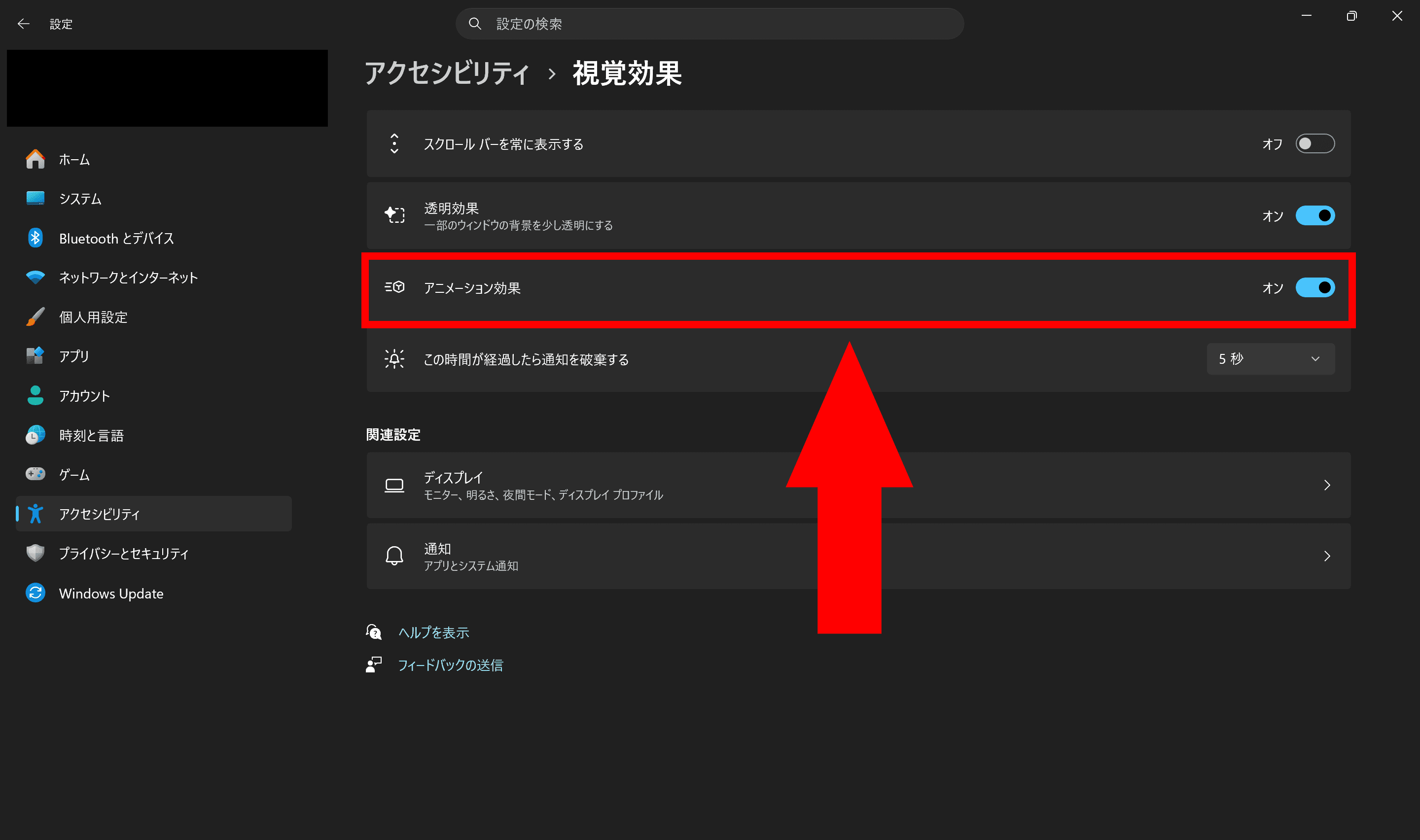Click the privacy shield icon
Viewport: 1420px width, 840px height.
coord(35,553)
